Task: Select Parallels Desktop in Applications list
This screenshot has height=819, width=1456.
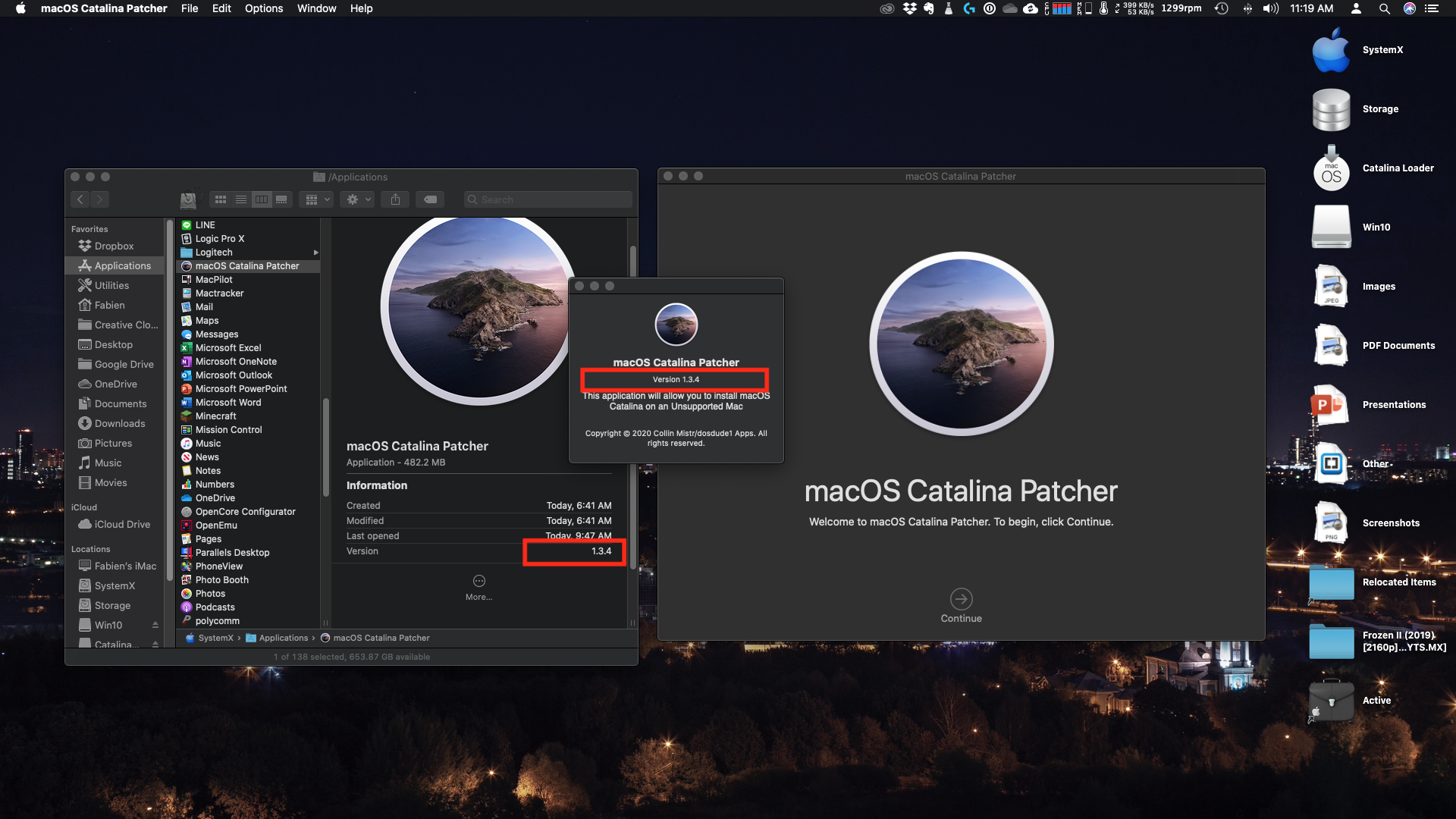Action: pos(249,553)
